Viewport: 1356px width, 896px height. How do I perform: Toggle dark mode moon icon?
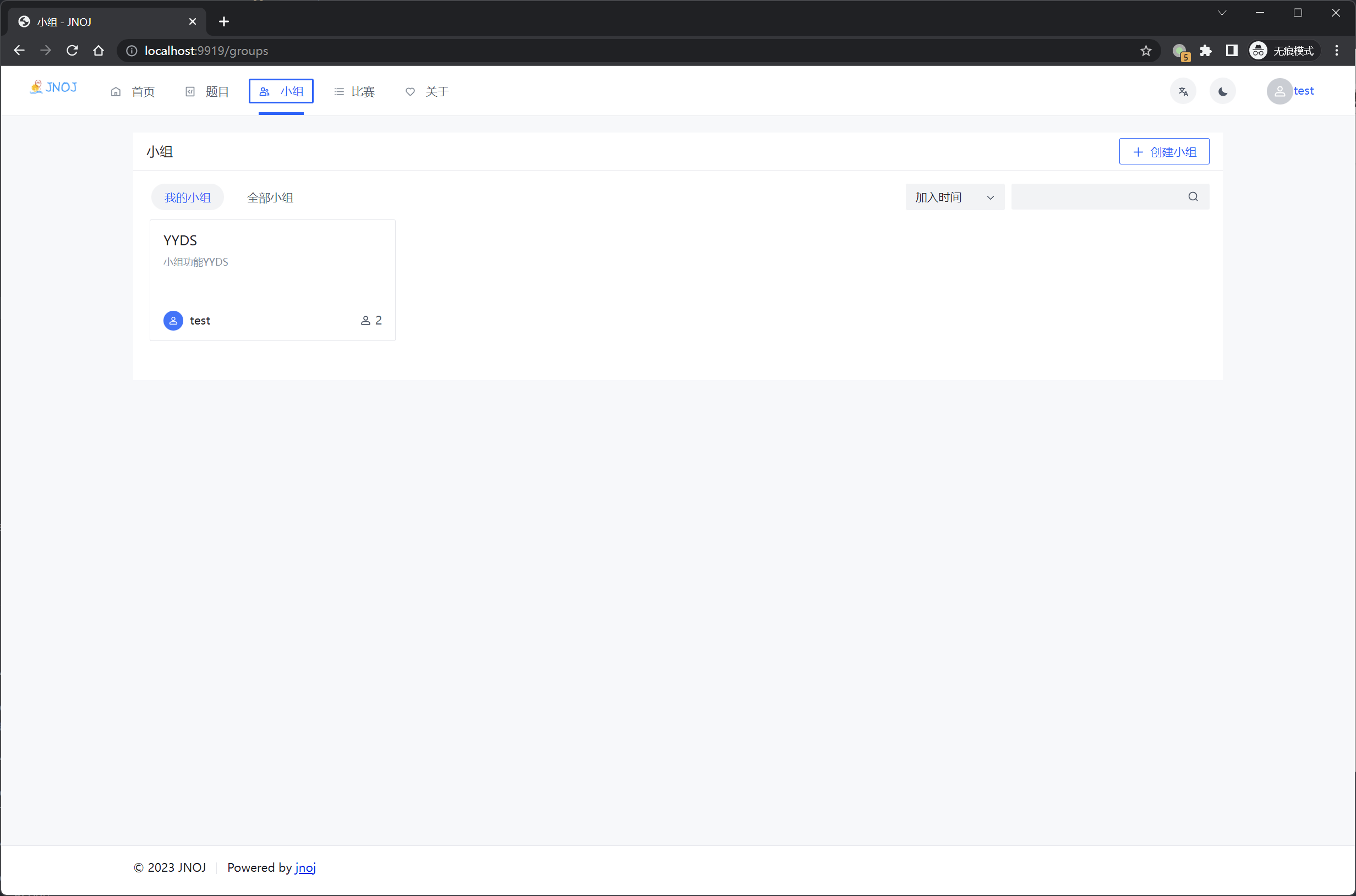[x=1222, y=91]
